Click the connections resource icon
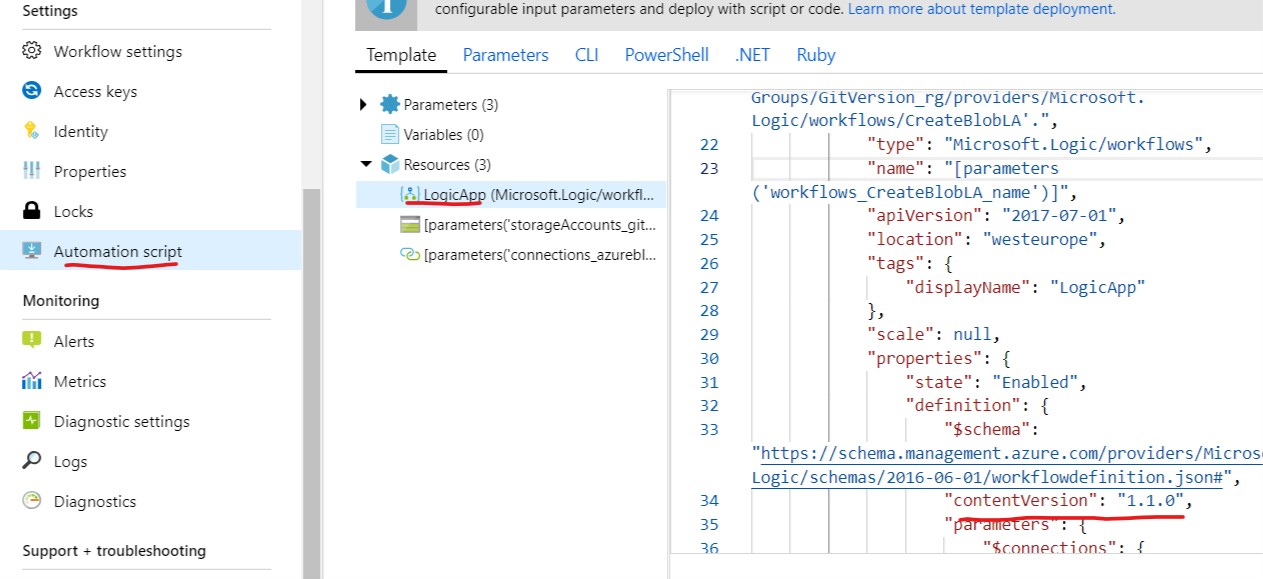 410,254
